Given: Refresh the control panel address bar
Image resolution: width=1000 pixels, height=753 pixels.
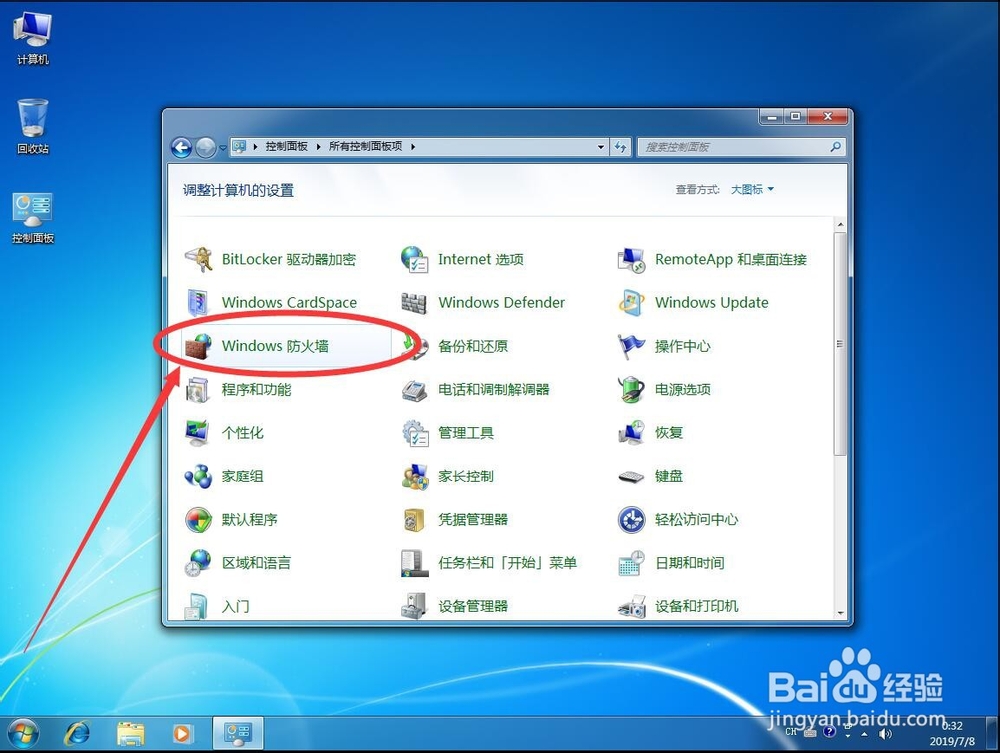Looking at the screenshot, I should (x=621, y=147).
